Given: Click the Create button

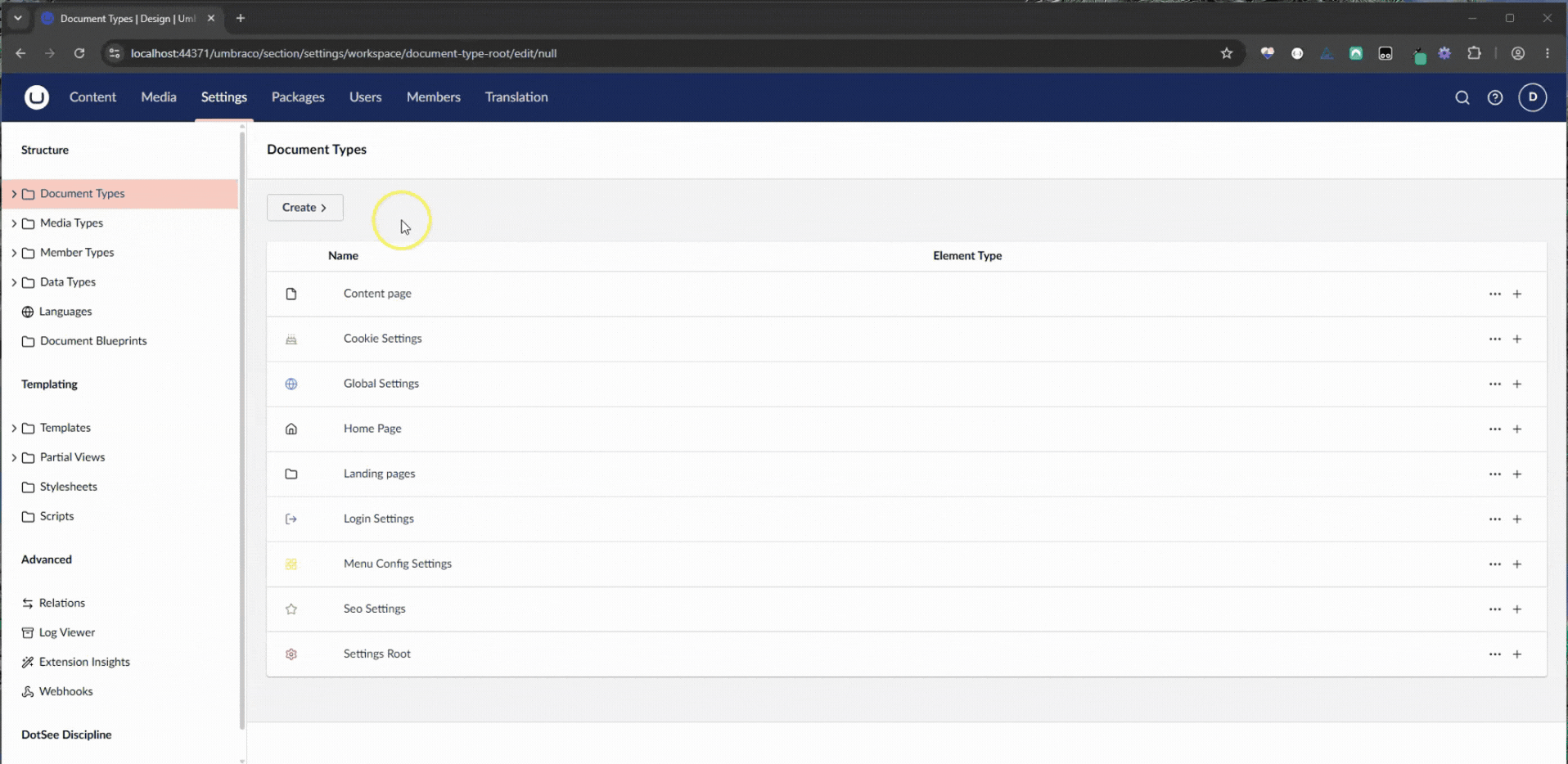Looking at the screenshot, I should (x=305, y=208).
